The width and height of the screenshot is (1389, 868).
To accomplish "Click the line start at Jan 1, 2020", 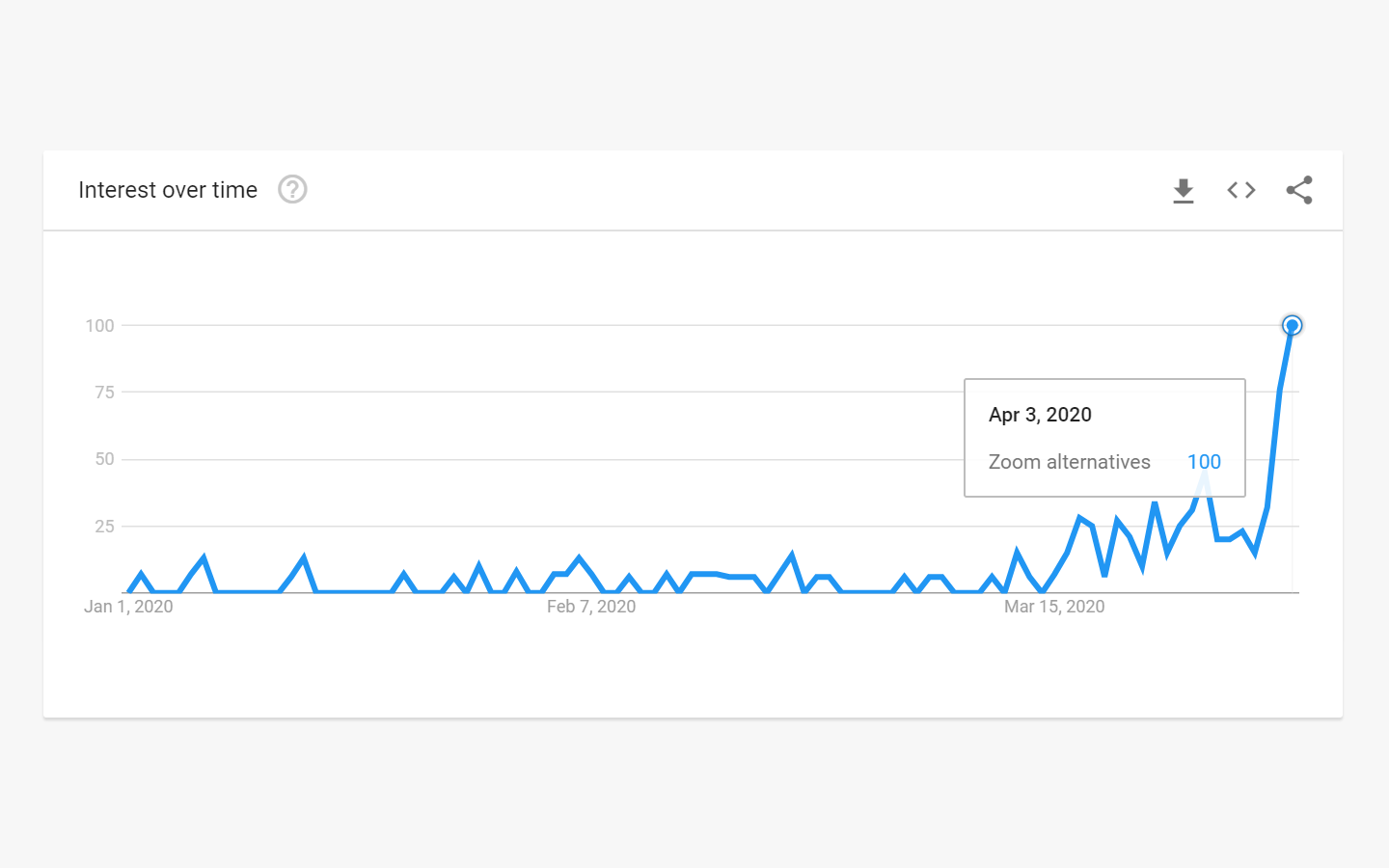I will [129, 591].
